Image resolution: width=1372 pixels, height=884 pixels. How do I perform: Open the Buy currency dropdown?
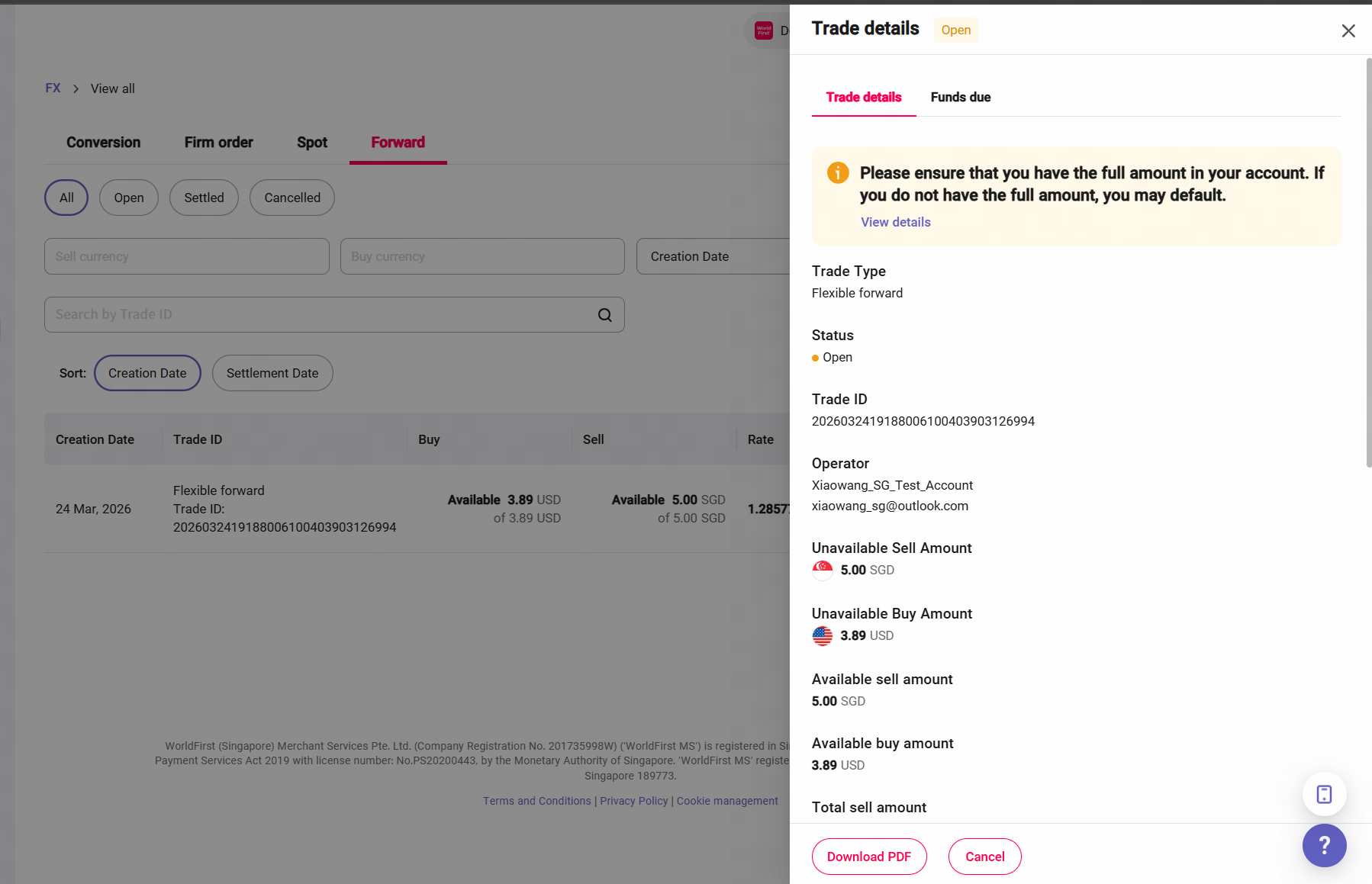(482, 256)
